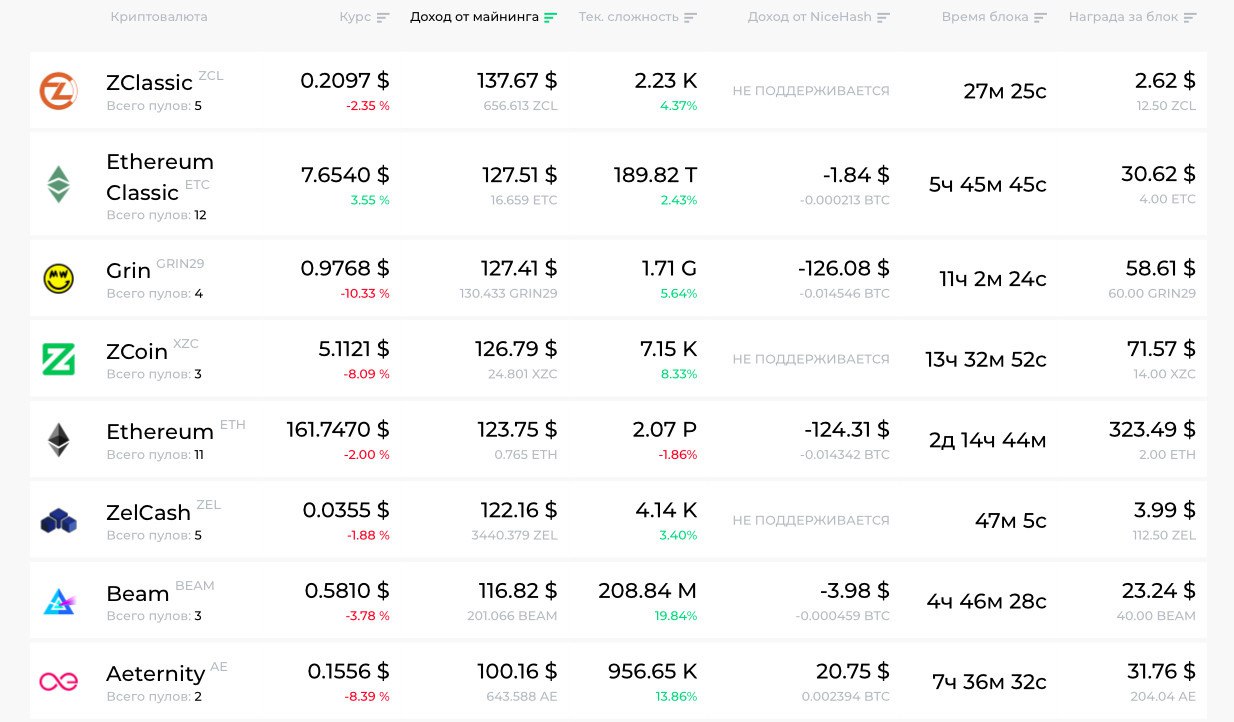
Task: Click the ZCoin green Z logo
Action: 58,359
